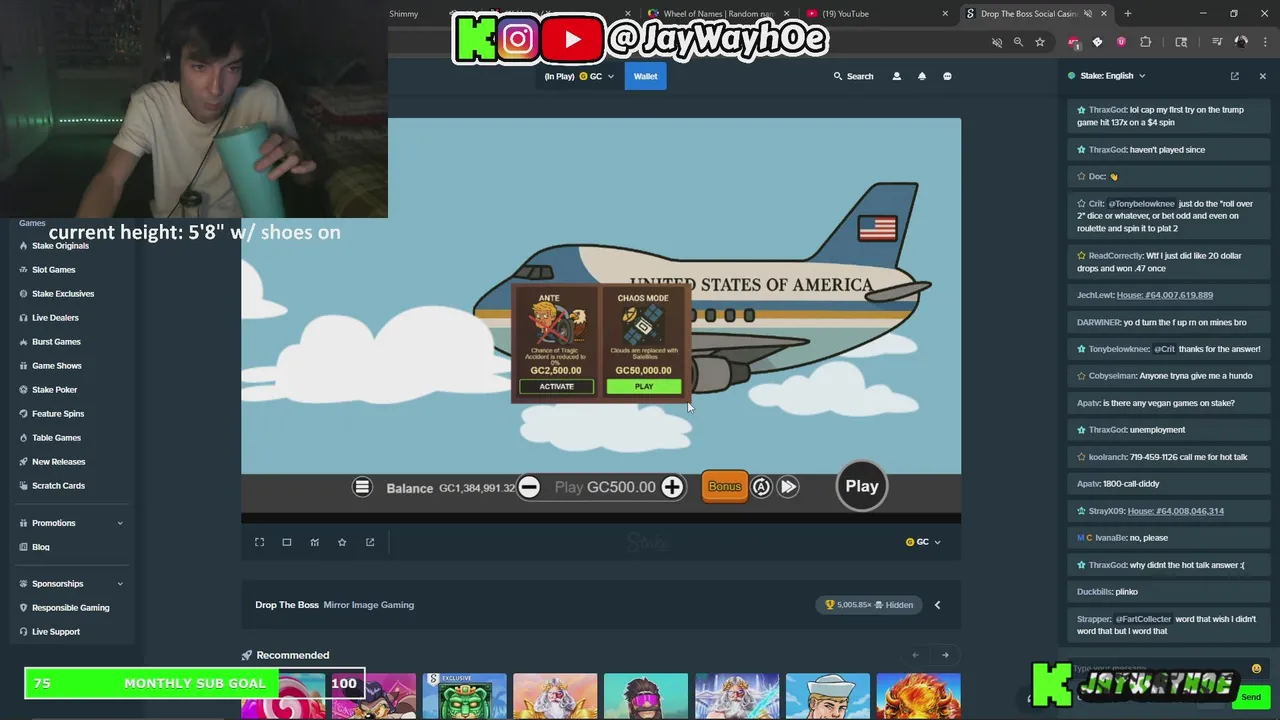Screen dimensions: 1280x720
Task: Open game in pop-out window icon
Action: point(370,542)
